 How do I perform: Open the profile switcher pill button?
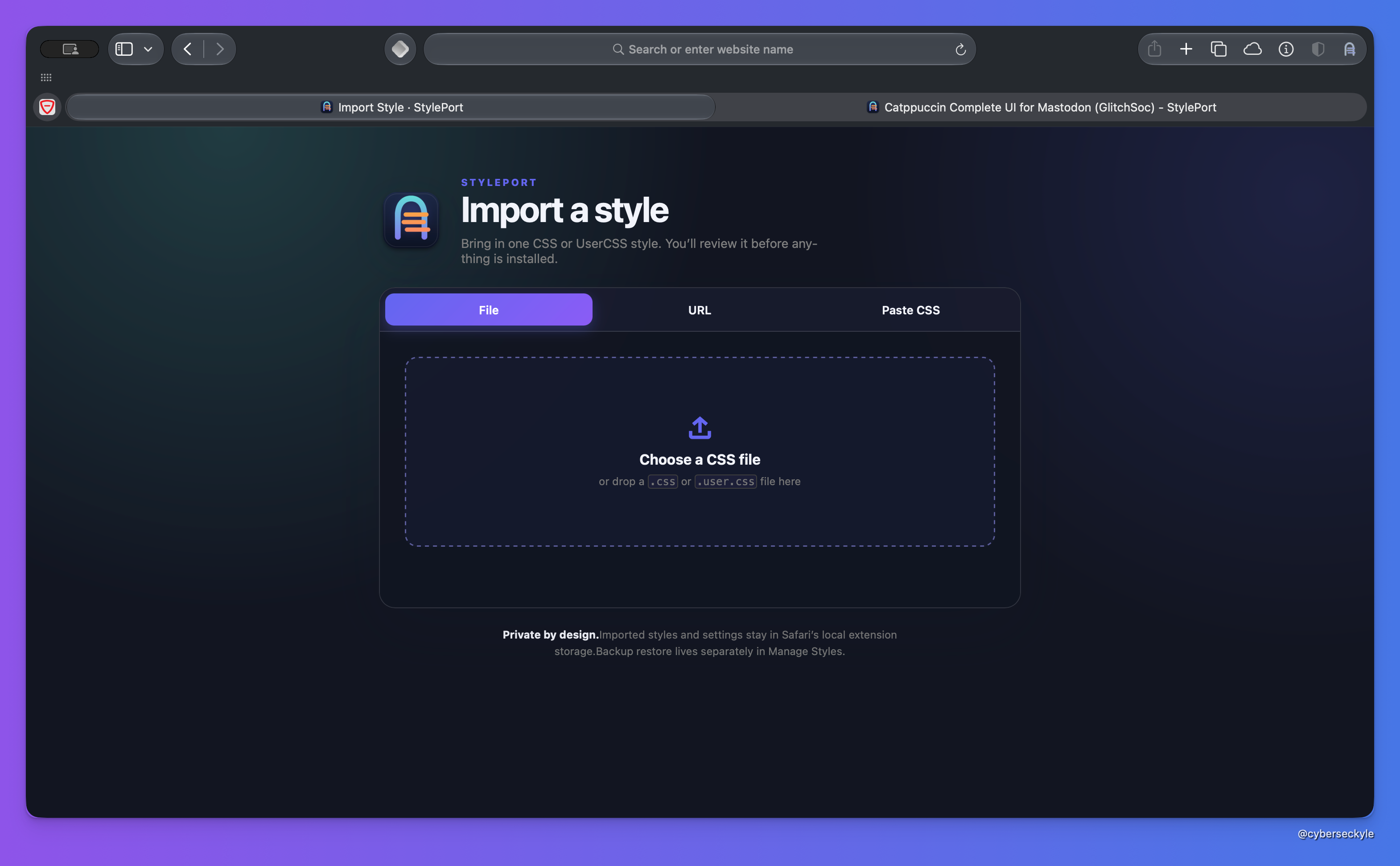click(69, 49)
